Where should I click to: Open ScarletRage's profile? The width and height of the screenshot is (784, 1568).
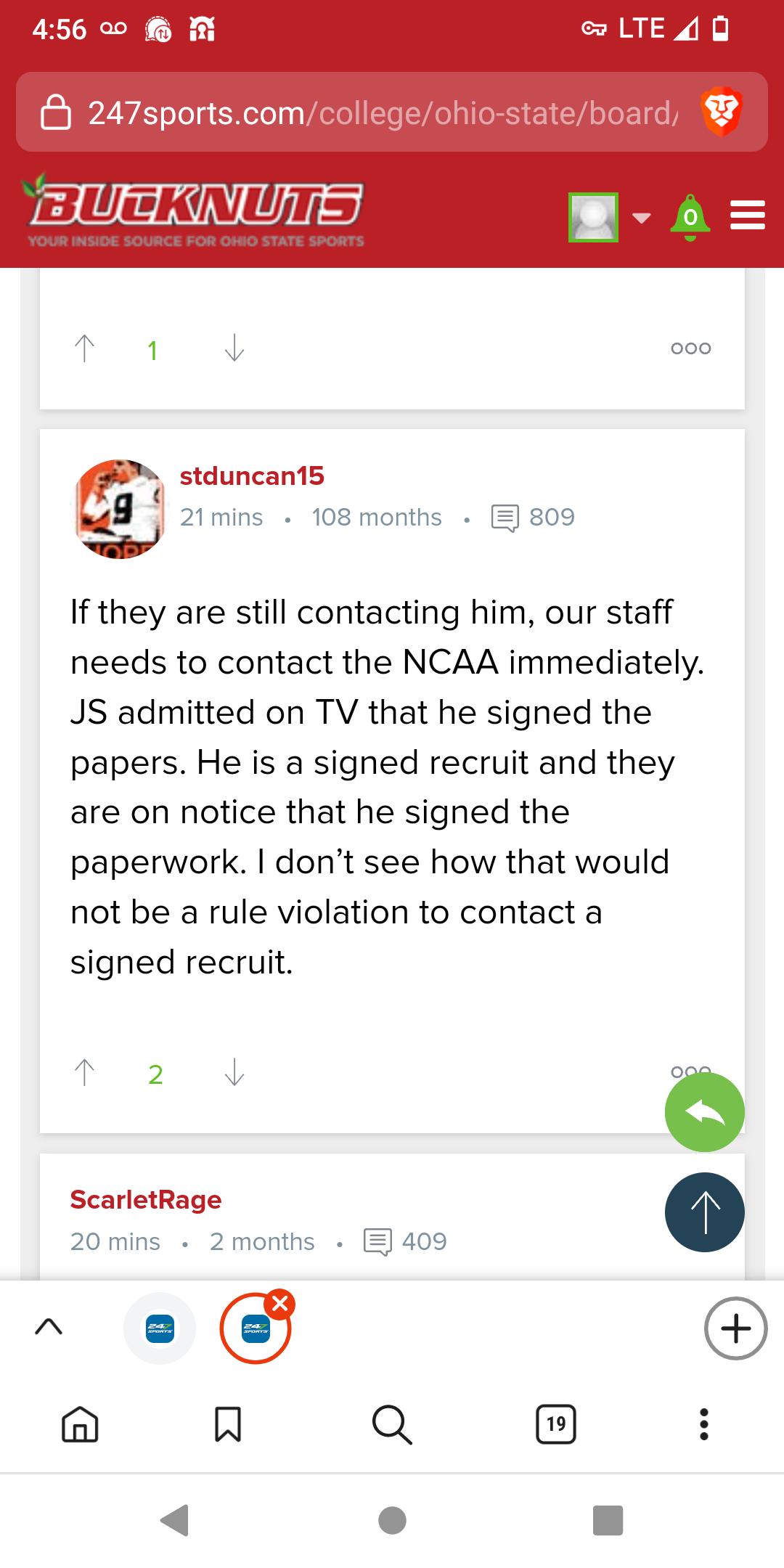click(145, 1200)
